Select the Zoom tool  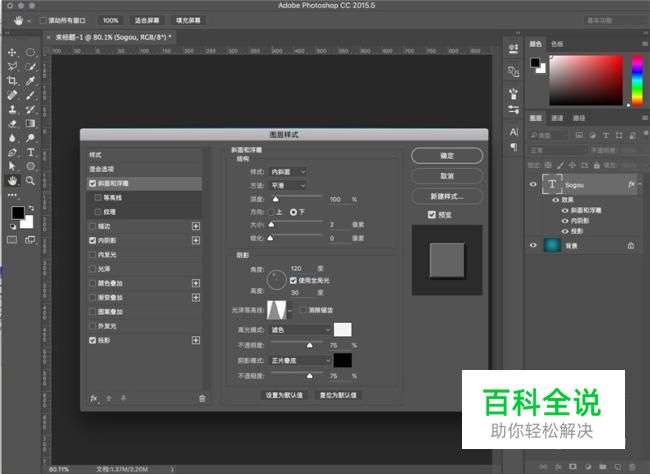coord(30,180)
